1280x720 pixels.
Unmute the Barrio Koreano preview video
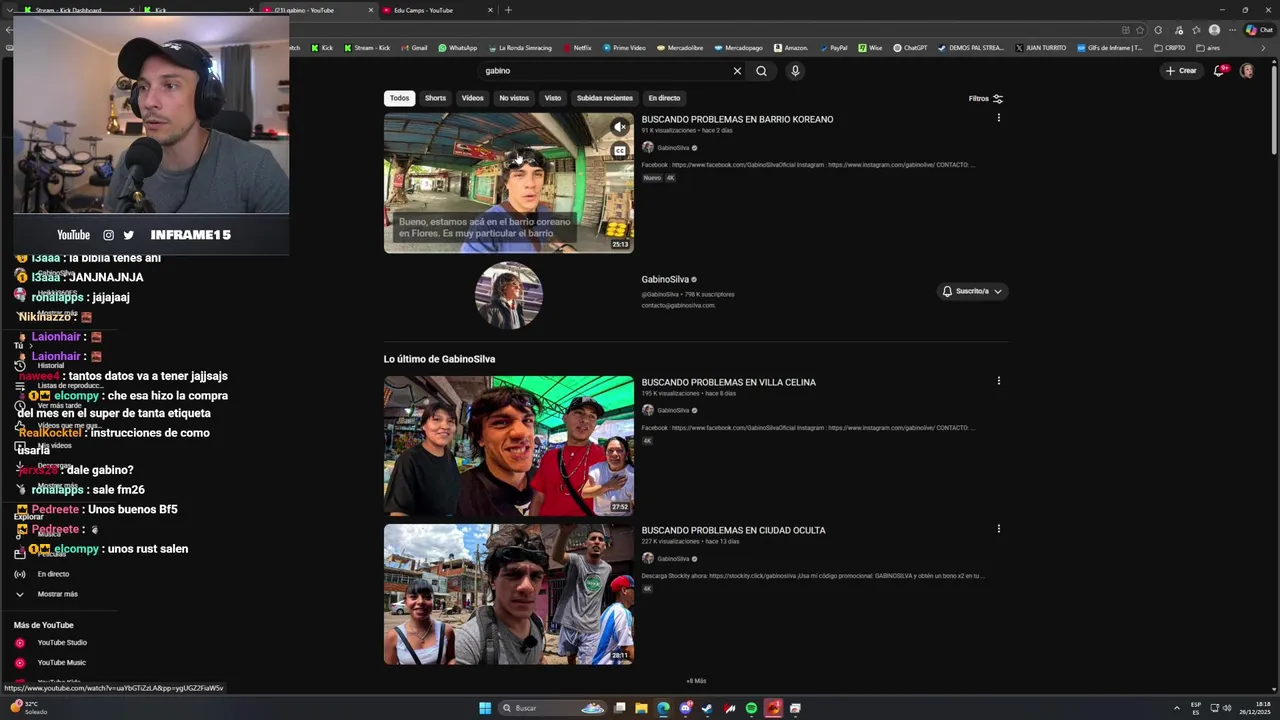[x=620, y=127]
